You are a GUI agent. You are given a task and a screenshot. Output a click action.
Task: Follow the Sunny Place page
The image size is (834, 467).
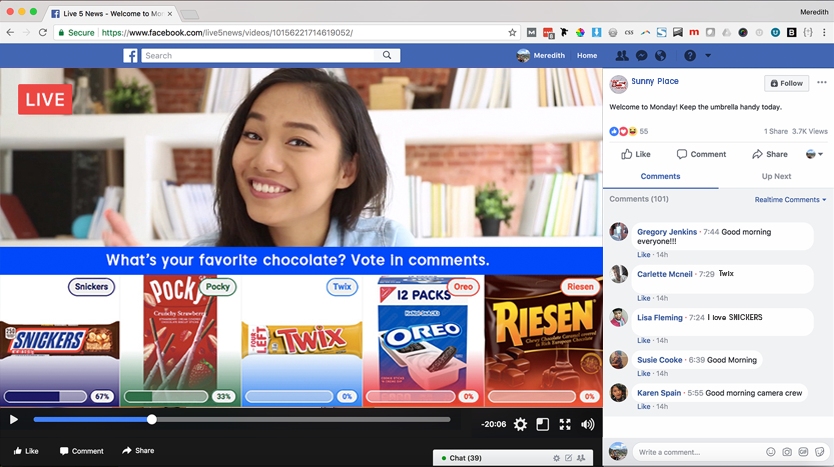787,83
